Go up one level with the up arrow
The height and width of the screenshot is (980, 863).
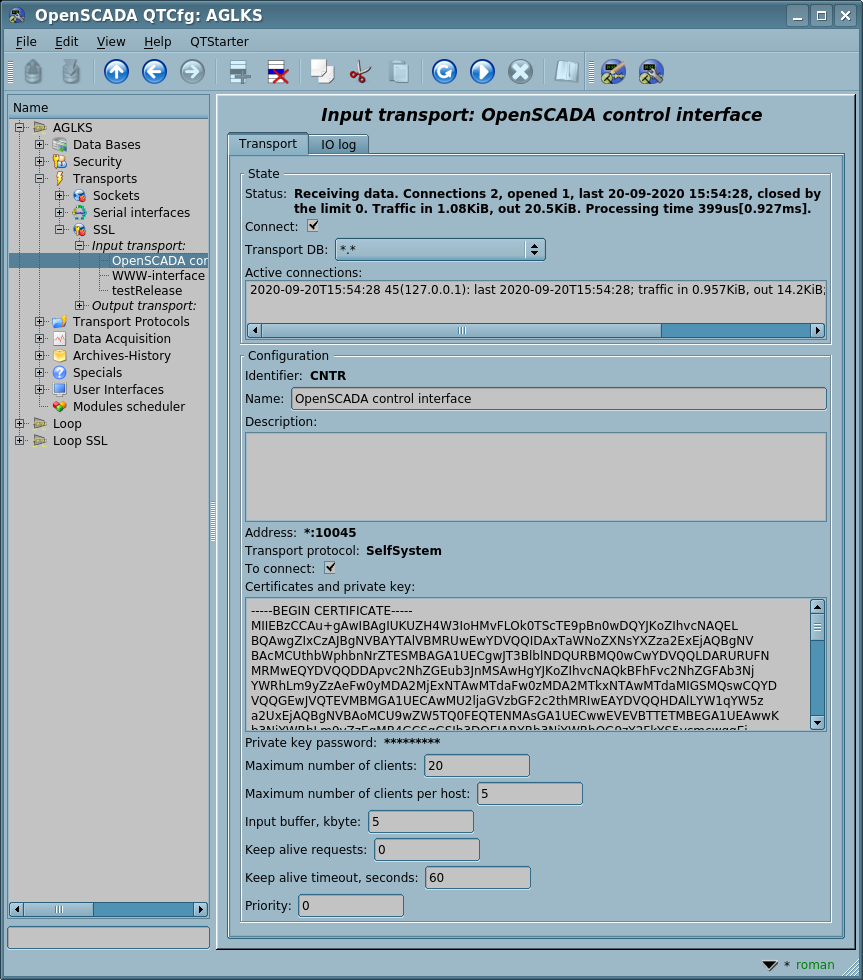(116, 72)
